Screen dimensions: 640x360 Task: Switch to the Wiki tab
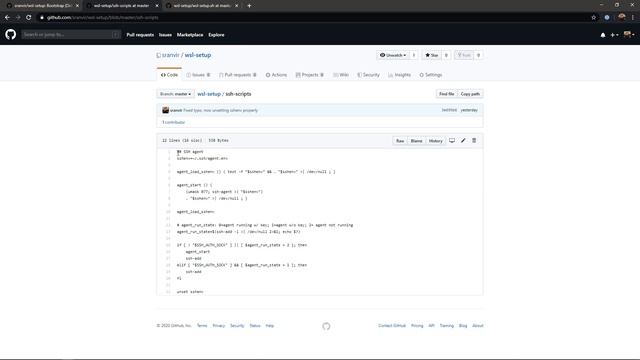pyautogui.click(x=341, y=75)
